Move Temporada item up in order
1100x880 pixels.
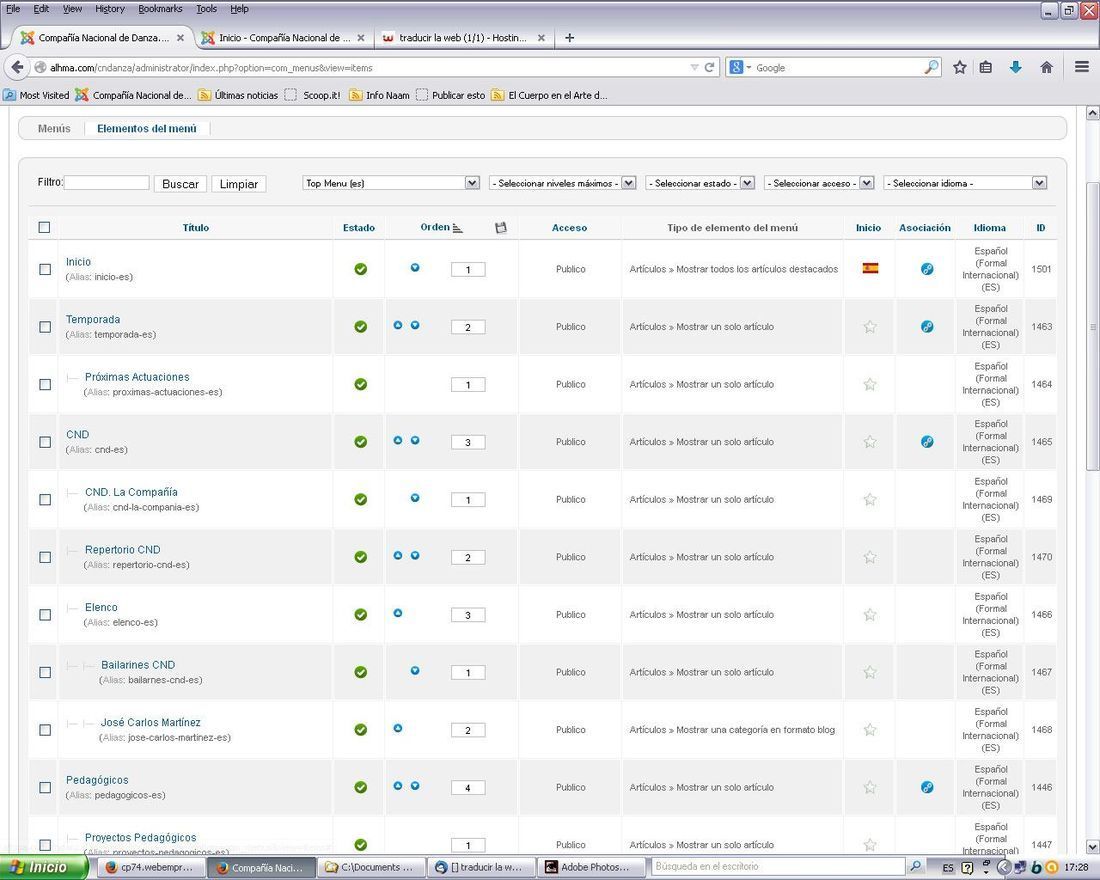coord(398,325)
